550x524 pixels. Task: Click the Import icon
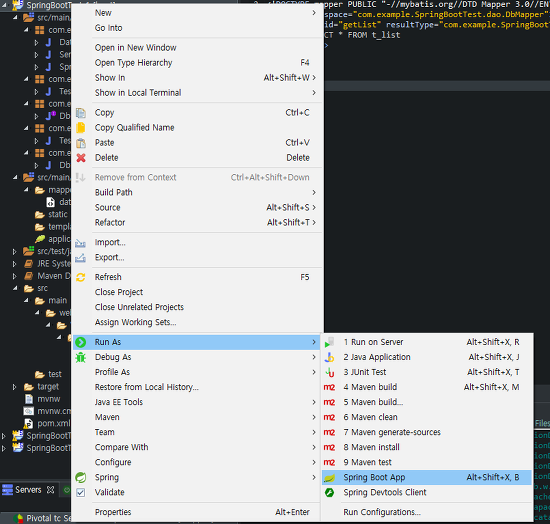[80, 243]
